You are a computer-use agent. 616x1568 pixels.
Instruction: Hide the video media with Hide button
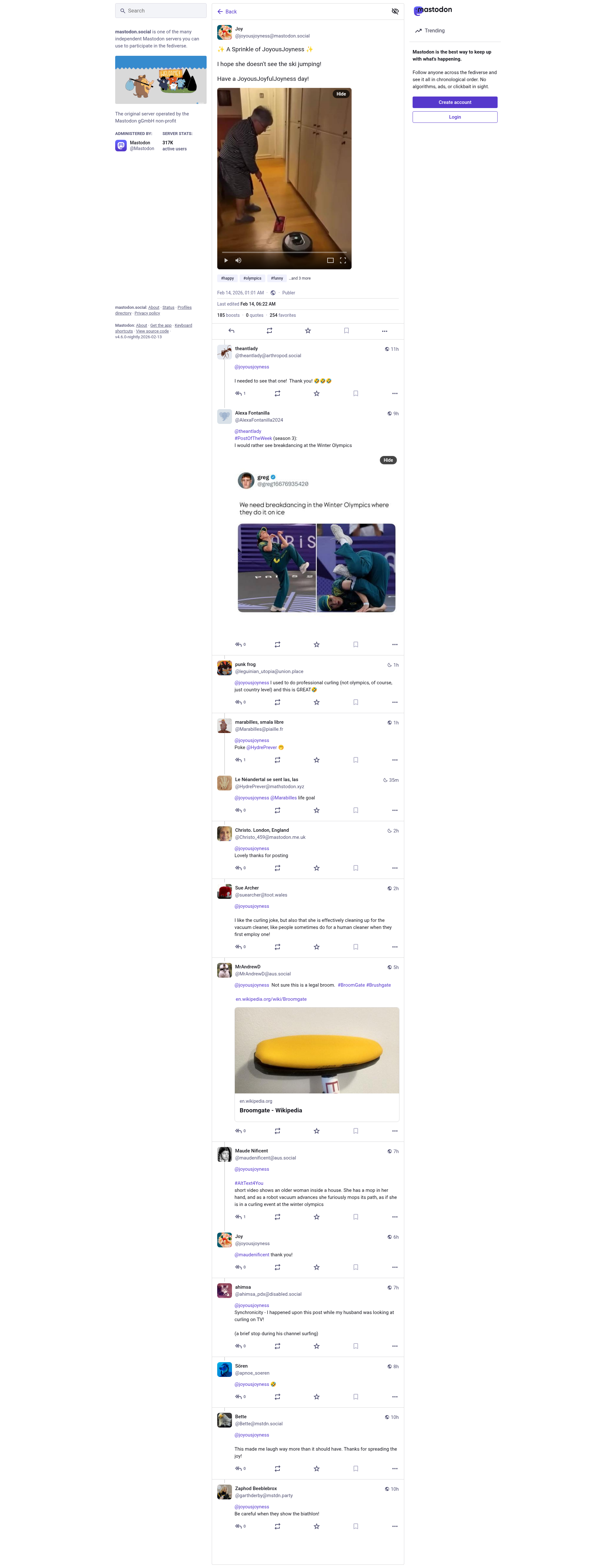click(341, 94)
